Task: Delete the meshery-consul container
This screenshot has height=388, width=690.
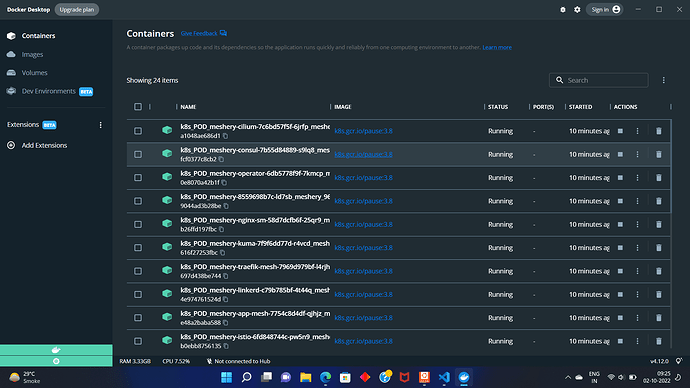Action: pos(658,154)
